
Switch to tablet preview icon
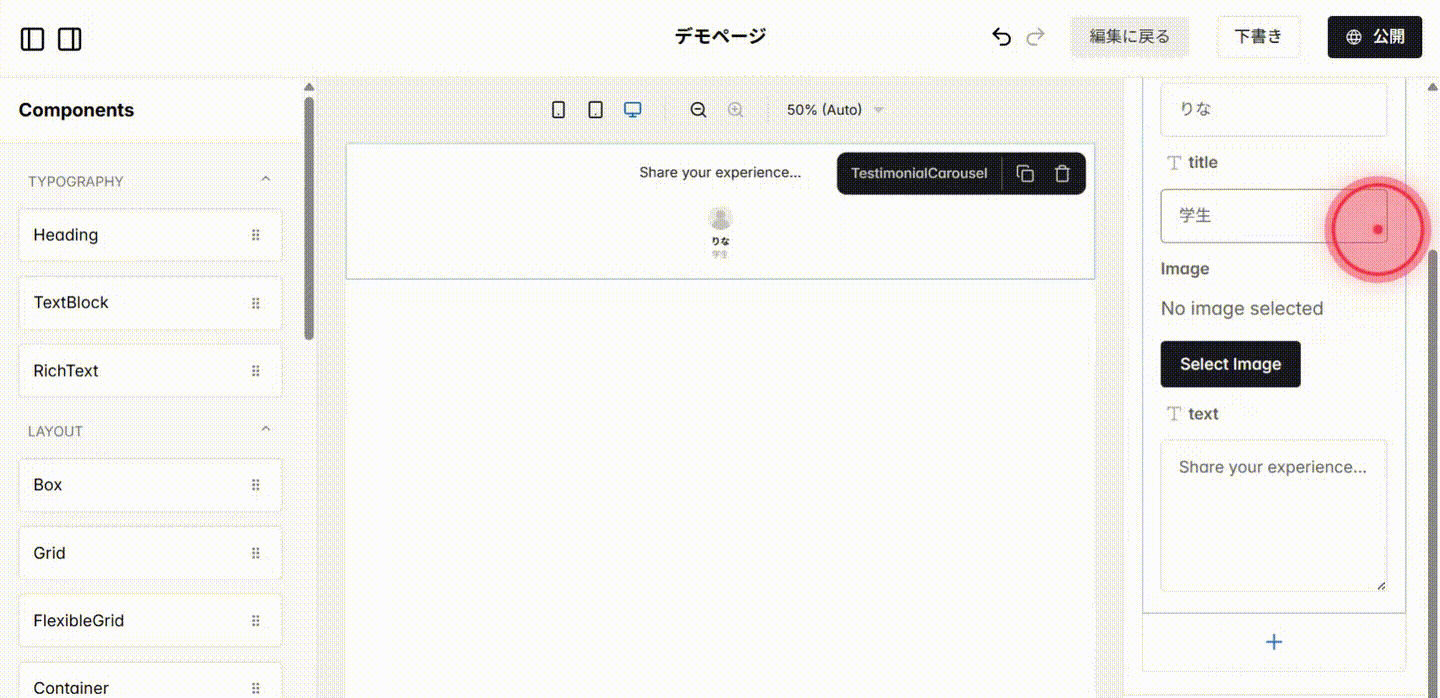pos(595,109)
